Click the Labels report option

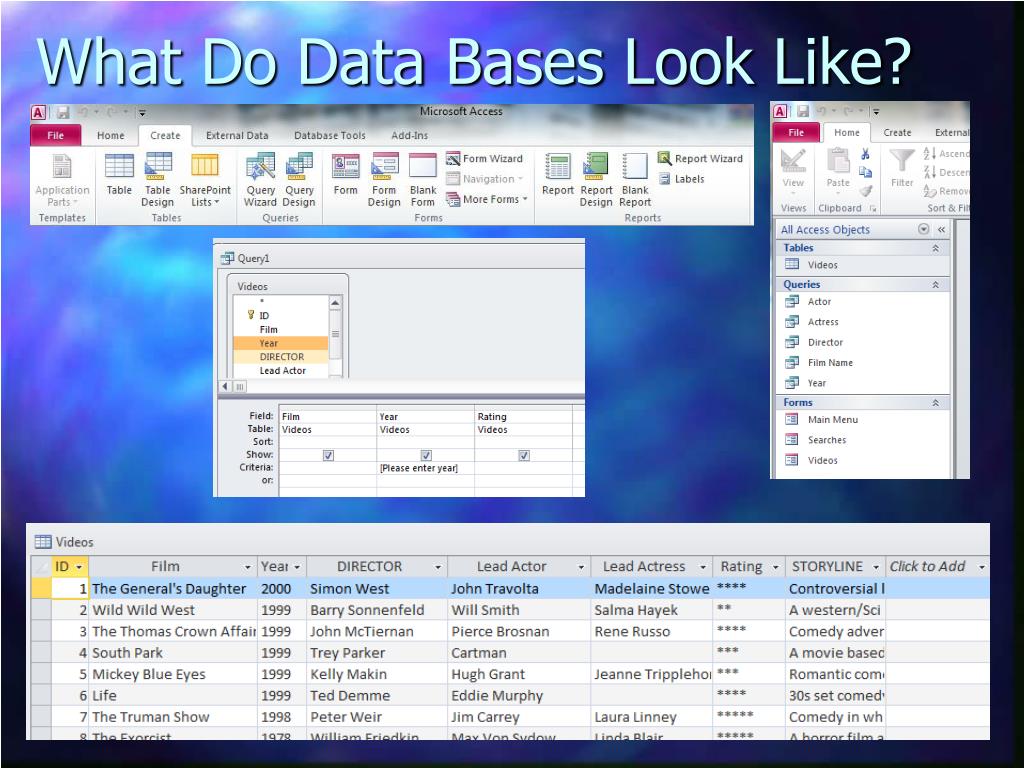pyautogui.click(x=681, y=179)
